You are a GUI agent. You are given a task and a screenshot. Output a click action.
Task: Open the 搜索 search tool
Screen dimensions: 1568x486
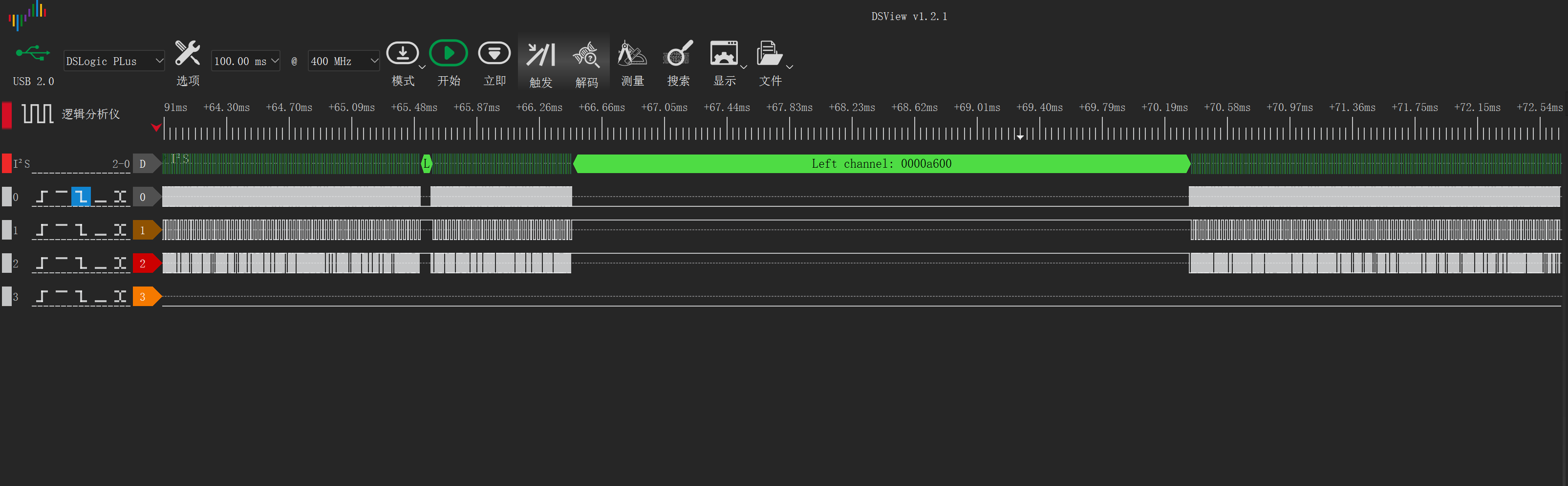[678, 54]
